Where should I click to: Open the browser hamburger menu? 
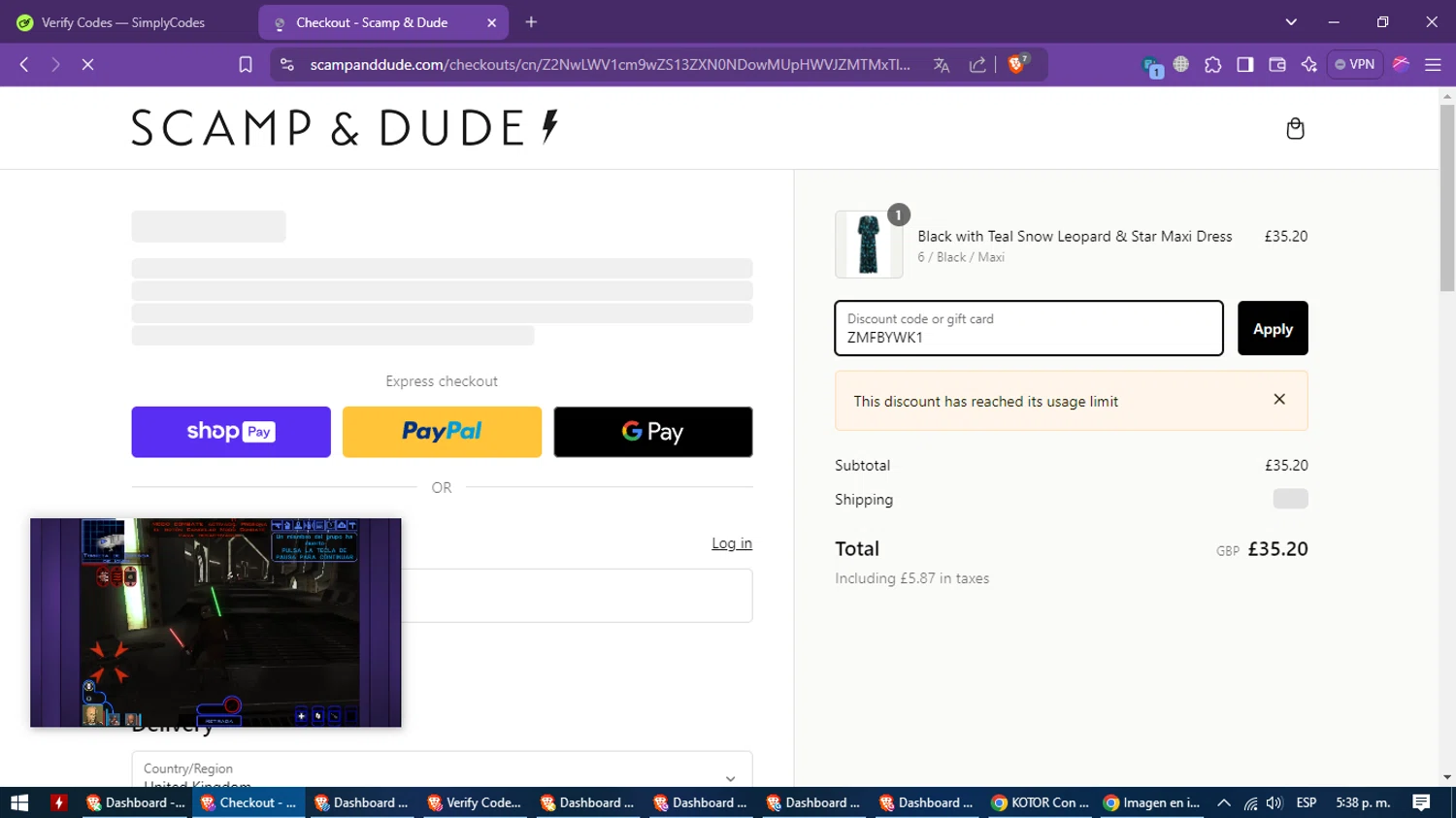(1433, 64)
